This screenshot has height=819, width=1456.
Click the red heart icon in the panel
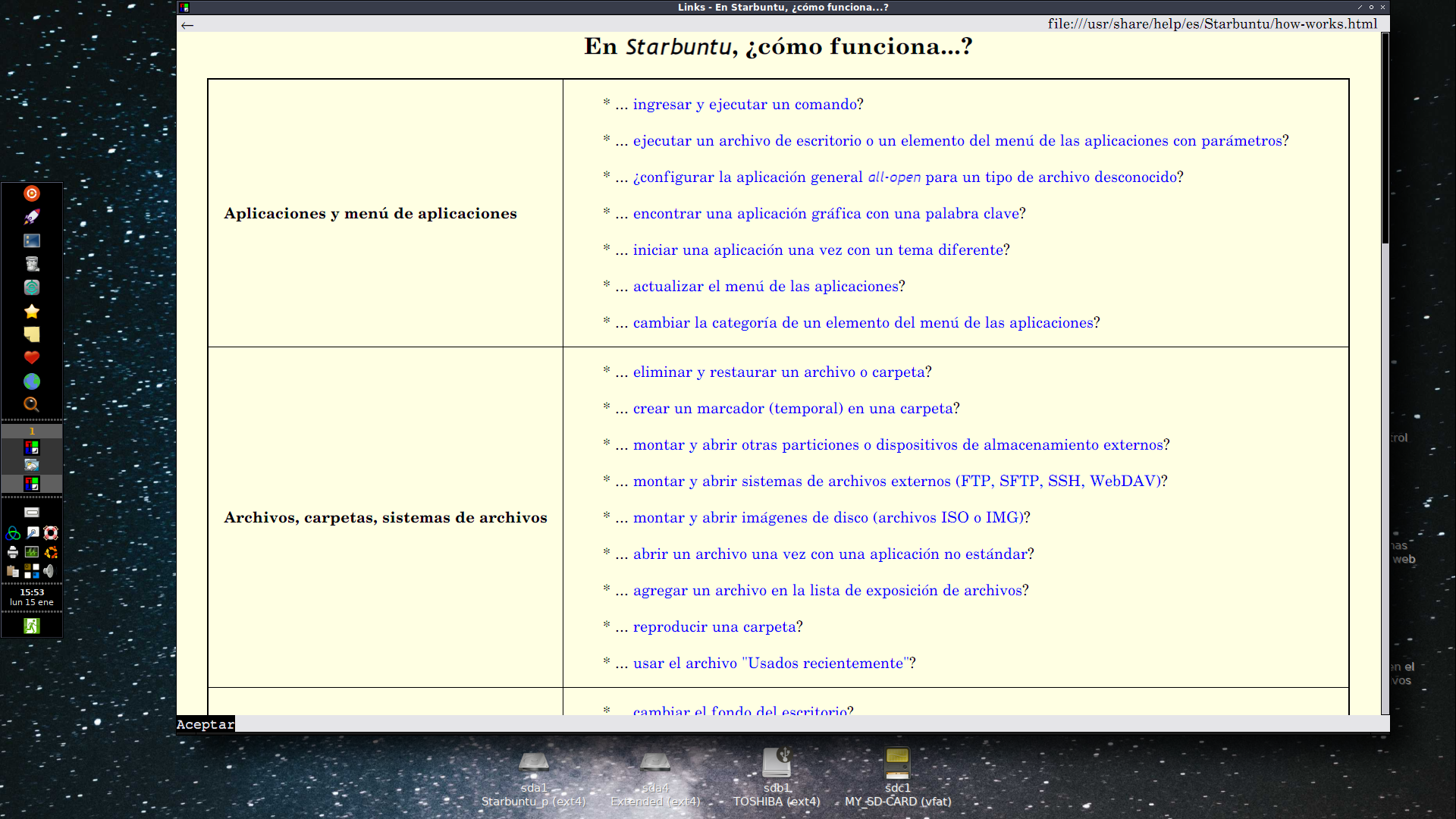[x=32, y=357]
